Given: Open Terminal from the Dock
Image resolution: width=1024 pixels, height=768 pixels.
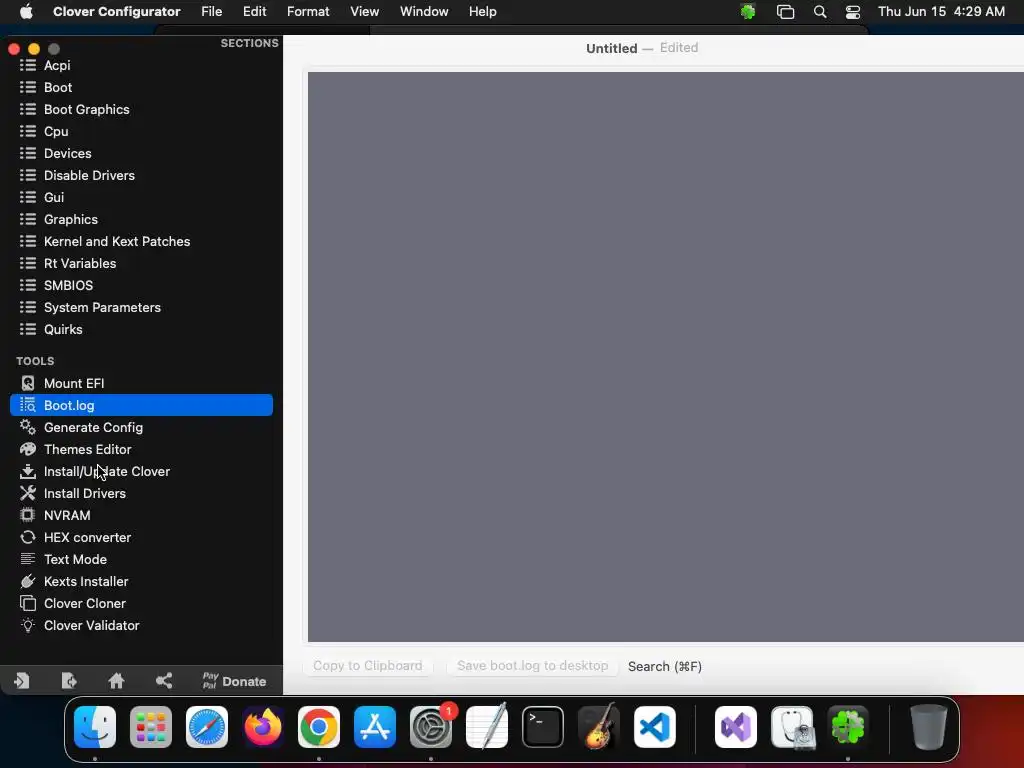Looking at the screenshot, I should pos(543,727).
